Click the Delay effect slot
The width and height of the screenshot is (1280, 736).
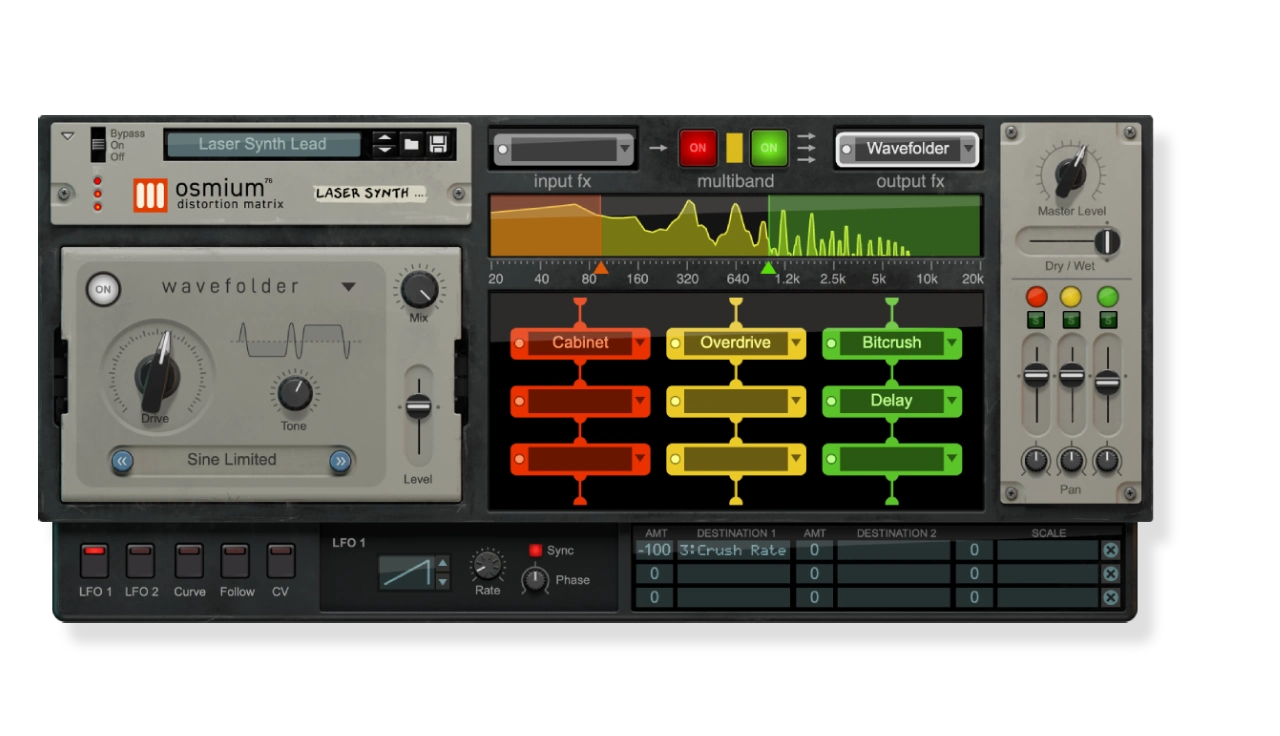[890, 401]
